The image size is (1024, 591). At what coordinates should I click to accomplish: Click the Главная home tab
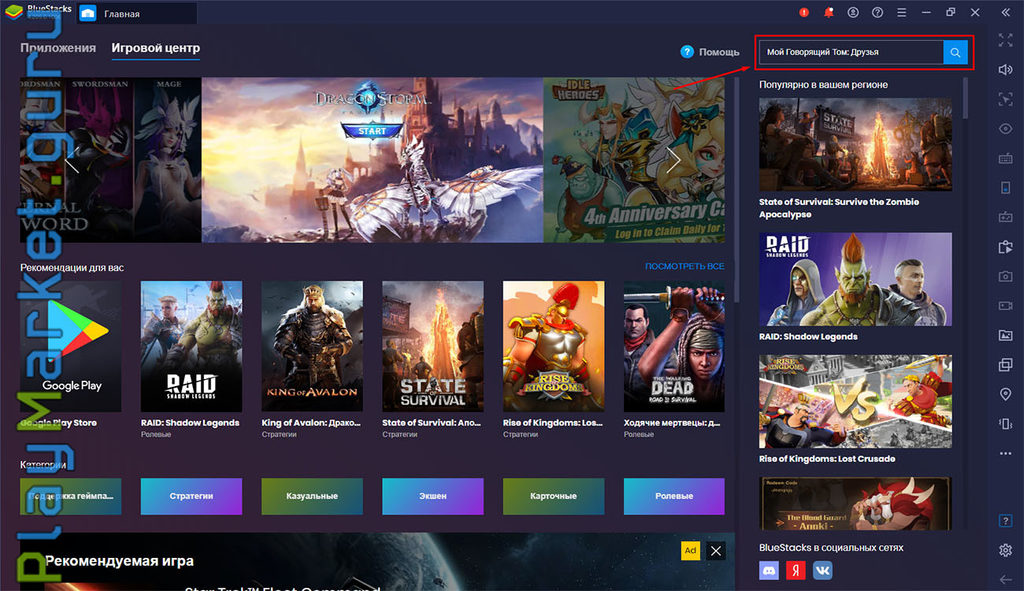coord(136,13)
